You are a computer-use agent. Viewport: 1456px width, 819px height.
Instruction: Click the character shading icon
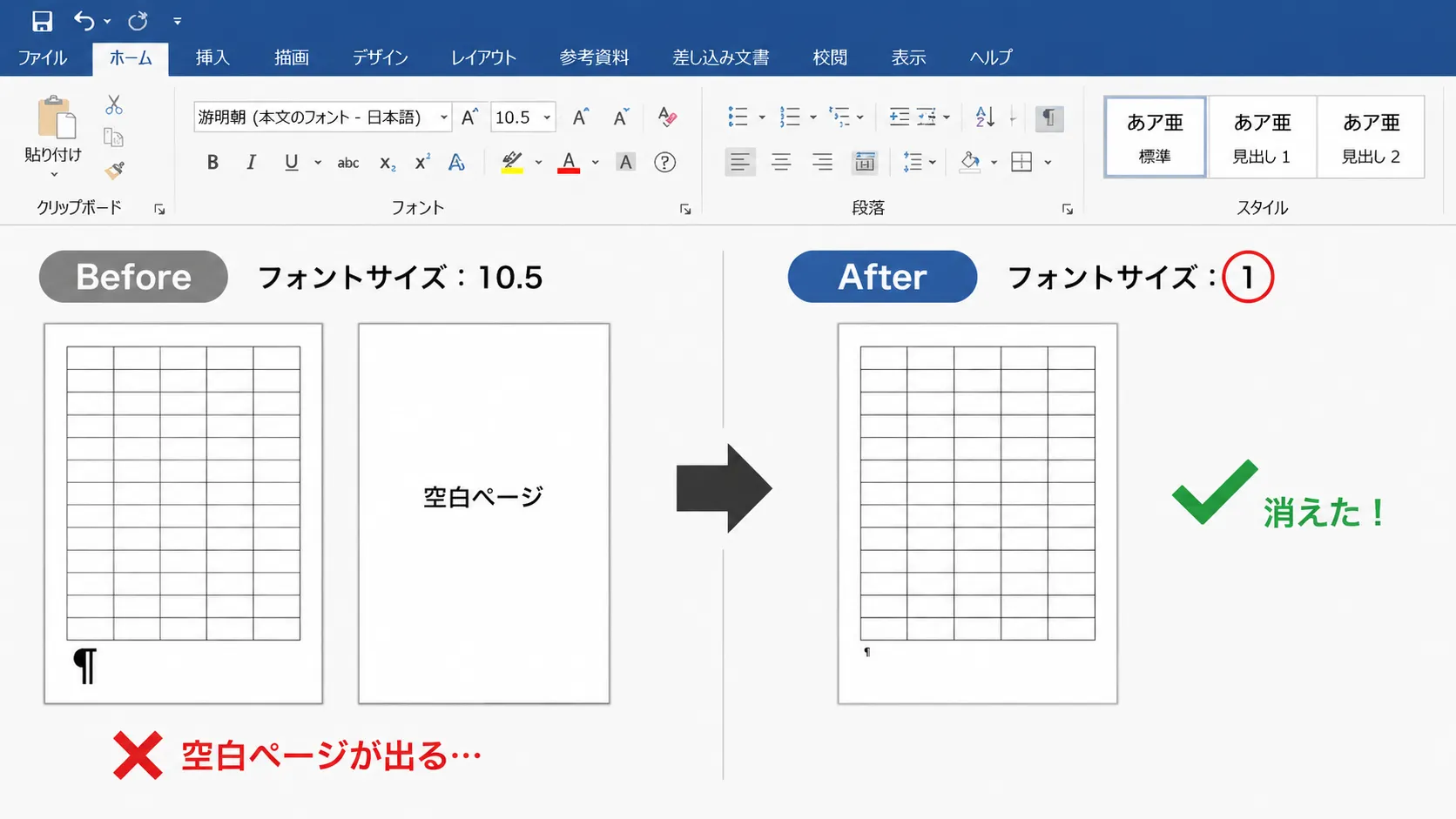pos(625,162)
